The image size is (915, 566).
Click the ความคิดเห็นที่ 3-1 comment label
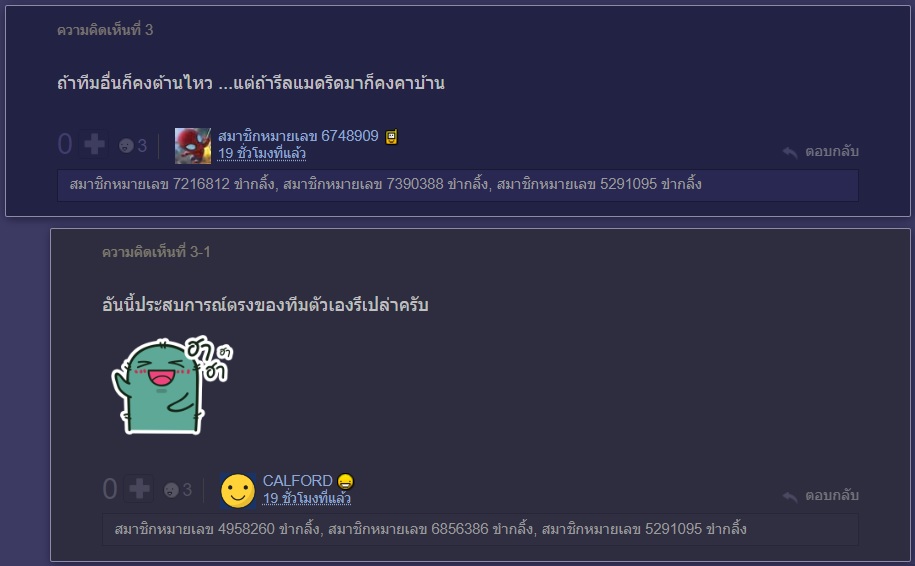point(156,252)
